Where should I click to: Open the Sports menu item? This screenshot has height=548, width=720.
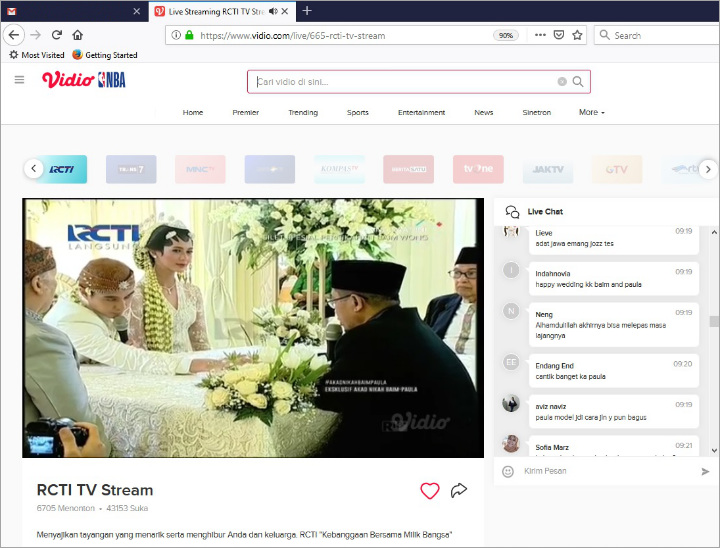pos(358,112)
